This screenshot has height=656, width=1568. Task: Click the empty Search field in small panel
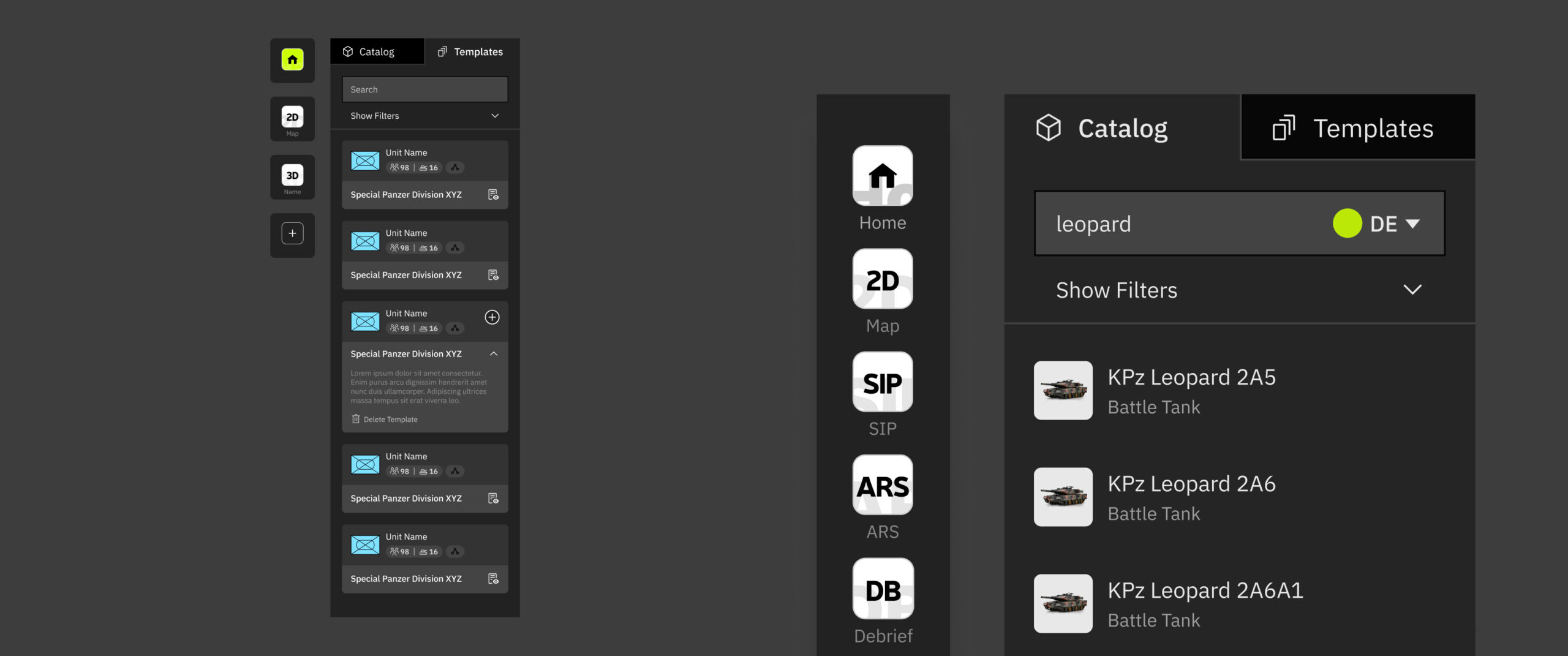tap(424, 89)
